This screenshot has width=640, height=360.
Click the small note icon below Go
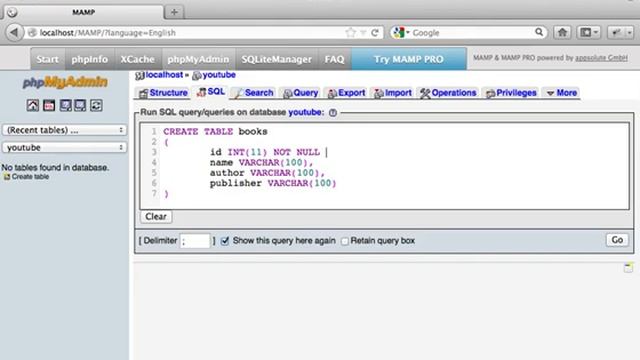(x=628, y=267)
